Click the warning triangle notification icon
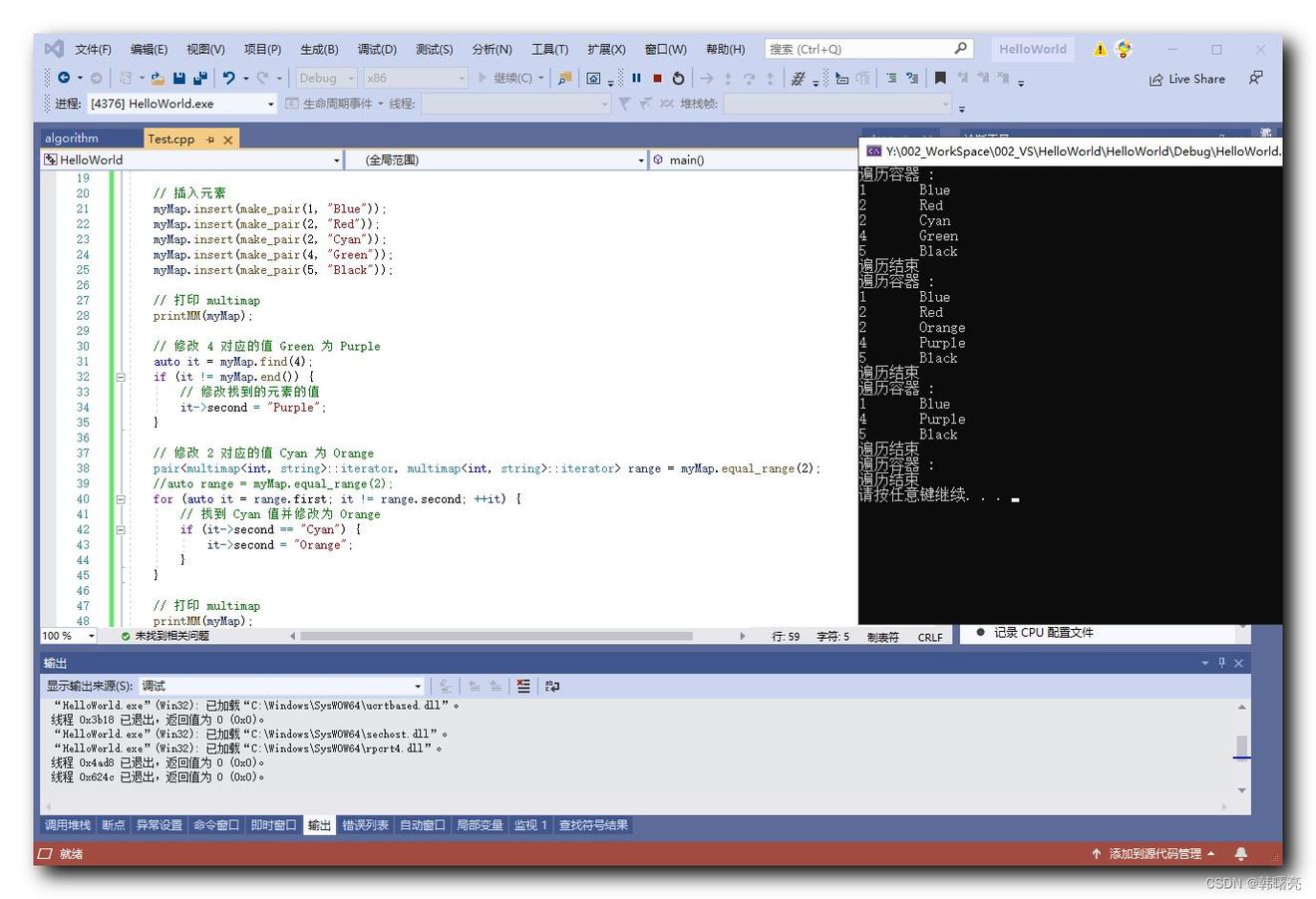Screen dimensions: 1316x899 [x=1100, y=49]
